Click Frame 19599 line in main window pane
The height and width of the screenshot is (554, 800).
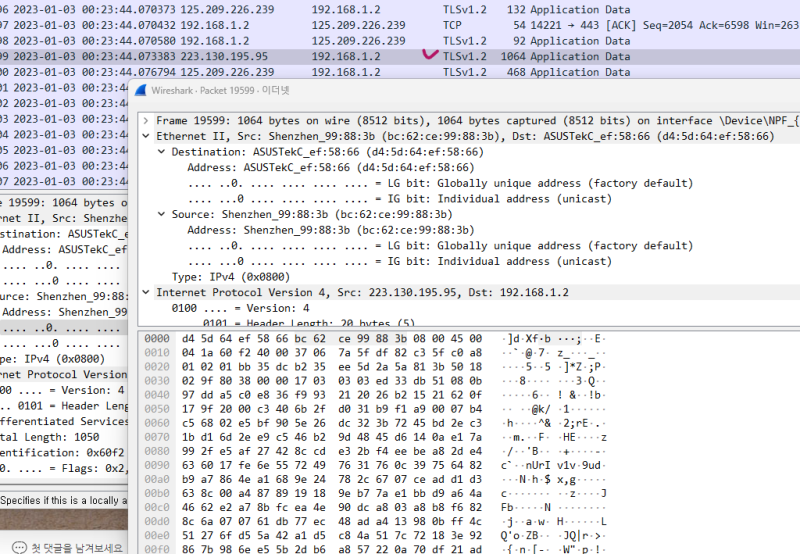pos(64,203)
